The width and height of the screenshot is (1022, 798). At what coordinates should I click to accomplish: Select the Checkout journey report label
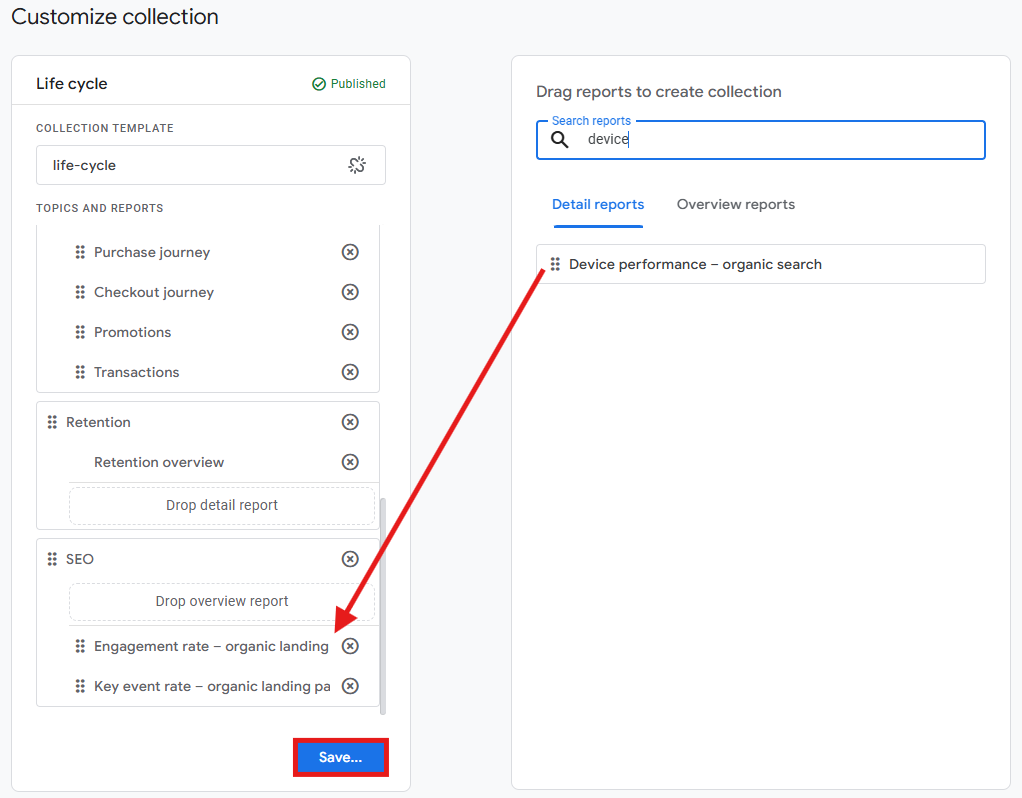point(154,292)
